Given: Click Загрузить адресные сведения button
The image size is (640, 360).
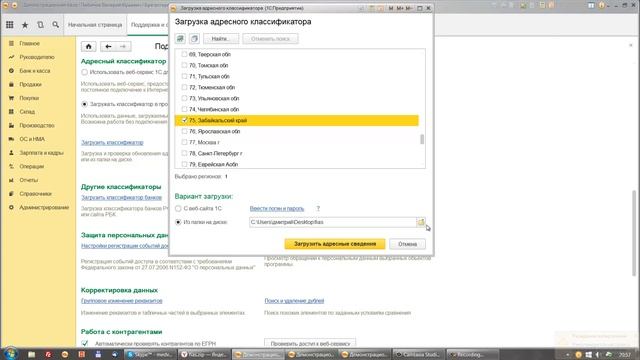Looking at the screenshot, I should pos(335,244).
